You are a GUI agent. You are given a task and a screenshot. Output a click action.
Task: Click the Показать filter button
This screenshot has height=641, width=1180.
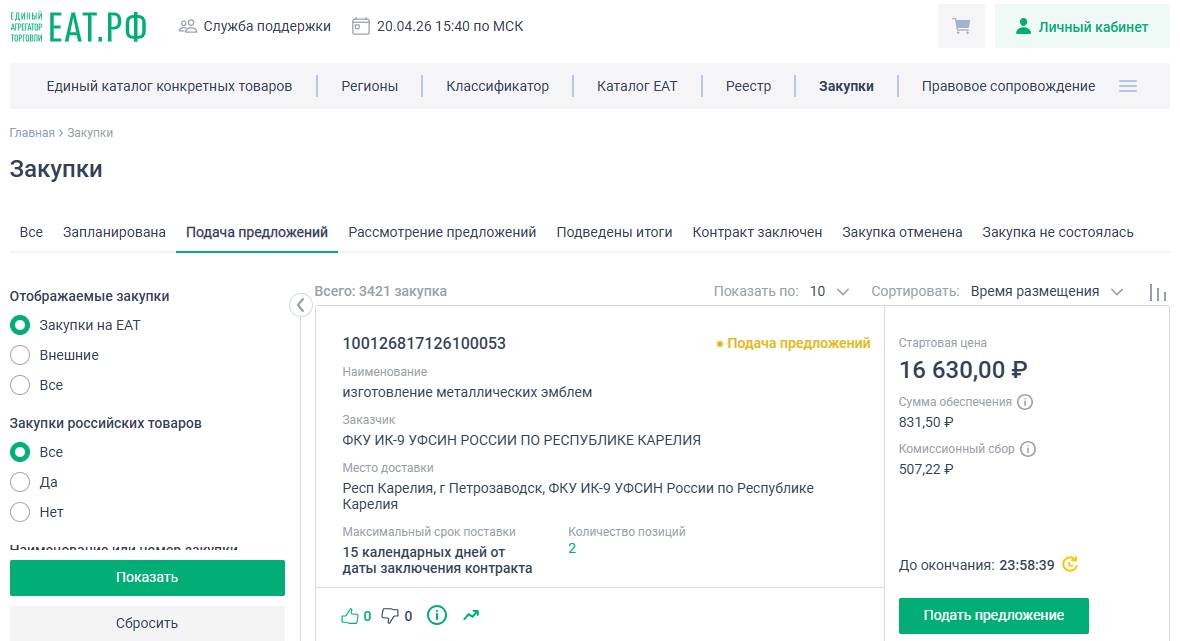(x=148, y=578)
